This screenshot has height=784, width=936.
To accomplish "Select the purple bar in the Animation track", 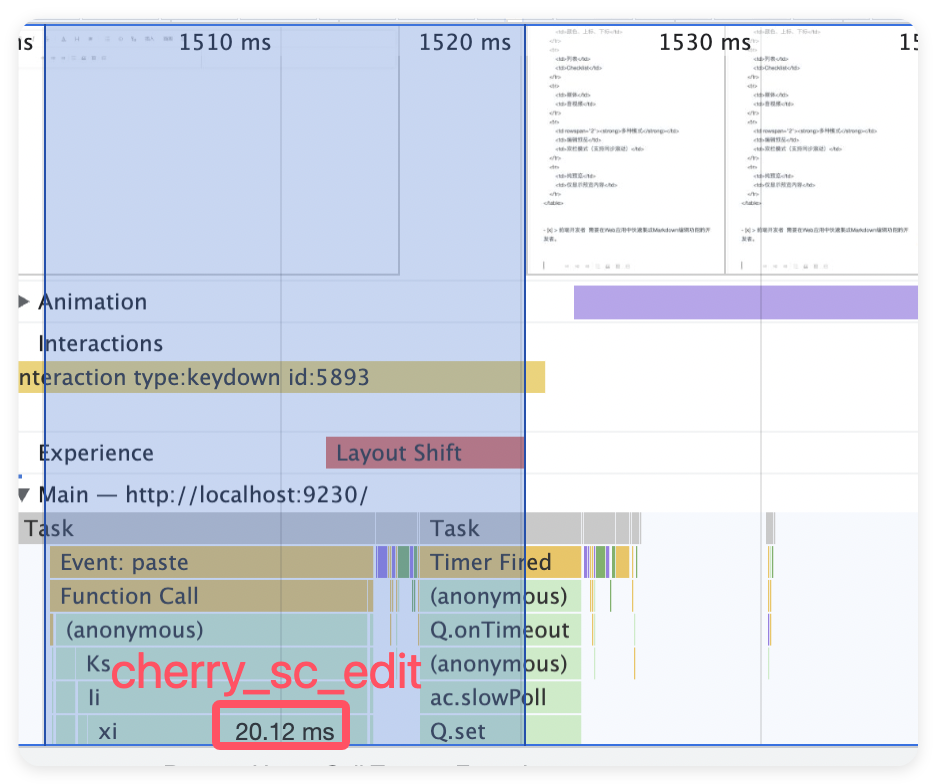I will coord(745,302).
